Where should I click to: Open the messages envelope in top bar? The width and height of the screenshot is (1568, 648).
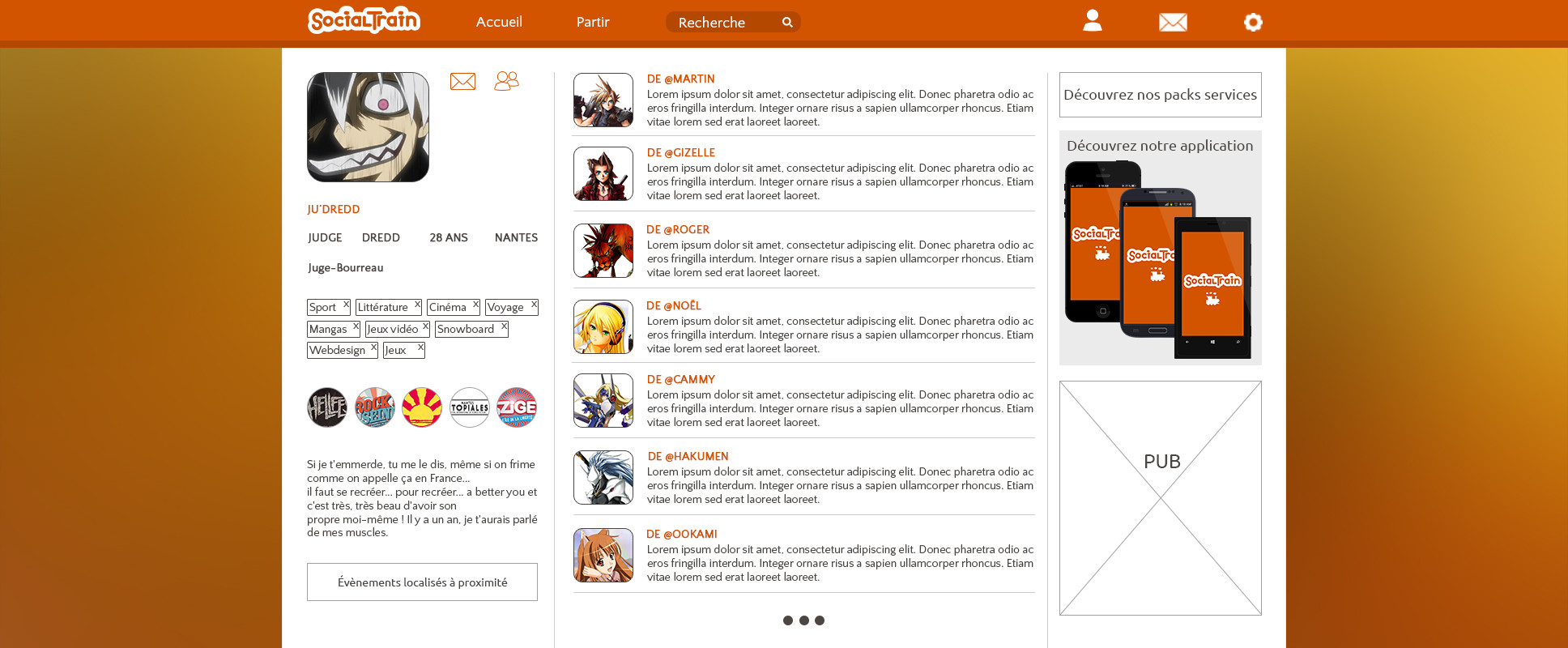coord(1172,22)
